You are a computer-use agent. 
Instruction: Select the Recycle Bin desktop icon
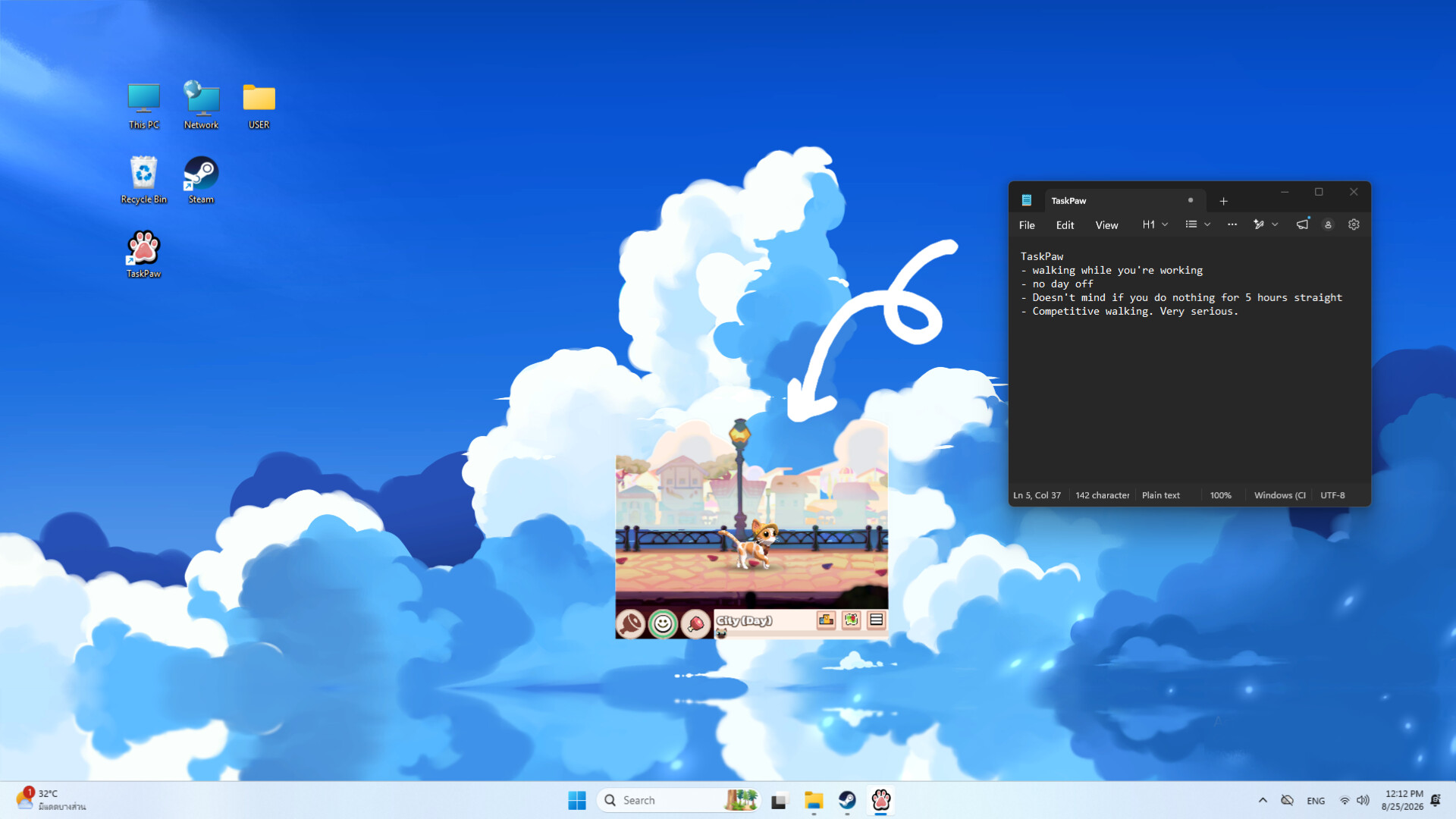pyautogui.click(x=143, y=180)
